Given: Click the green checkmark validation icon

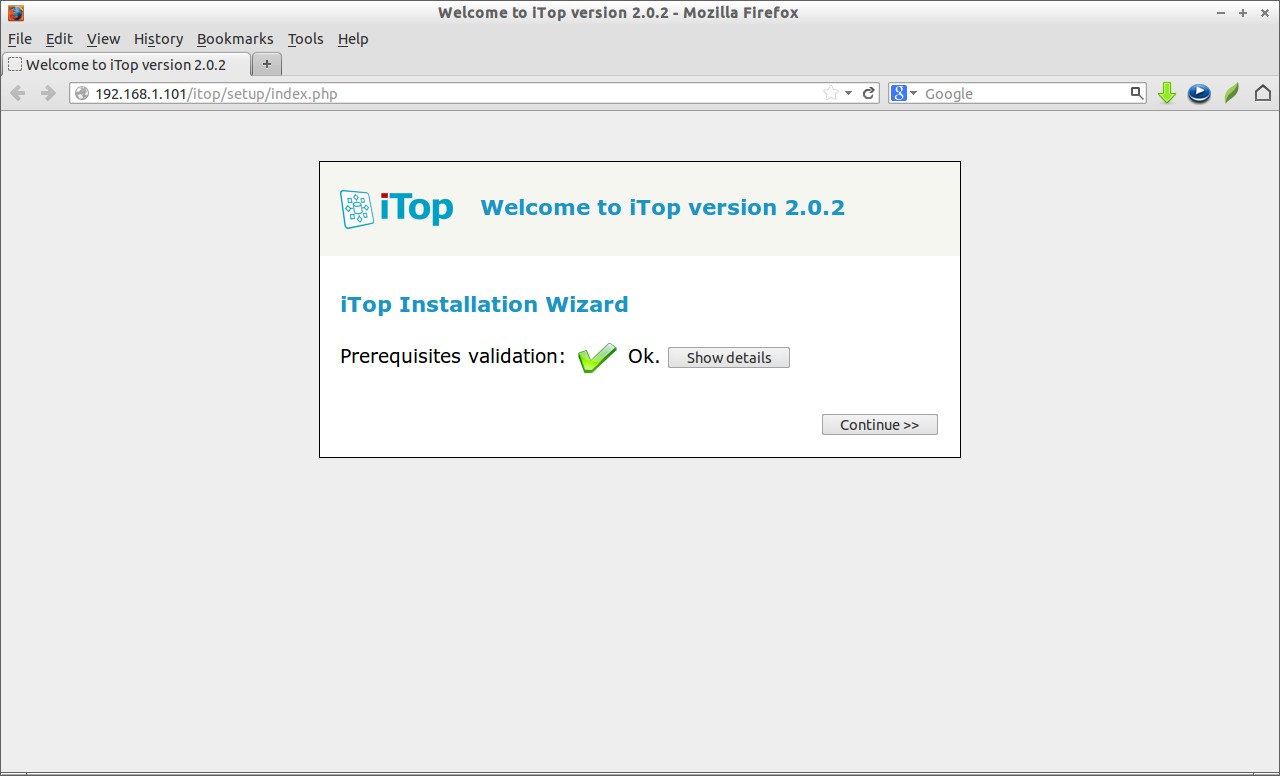Looking at the screenshot, I should (597, 357).
